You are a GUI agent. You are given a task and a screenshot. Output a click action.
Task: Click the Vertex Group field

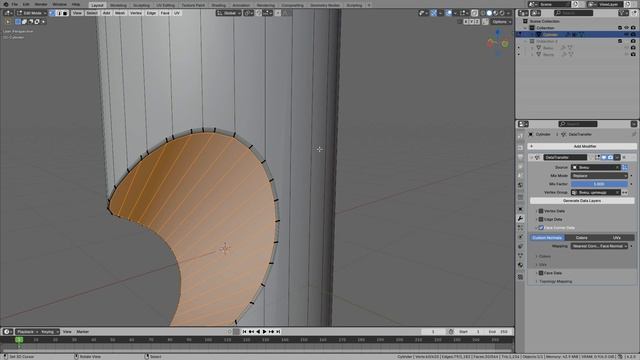pyautogui.click(x=596, y=192)
